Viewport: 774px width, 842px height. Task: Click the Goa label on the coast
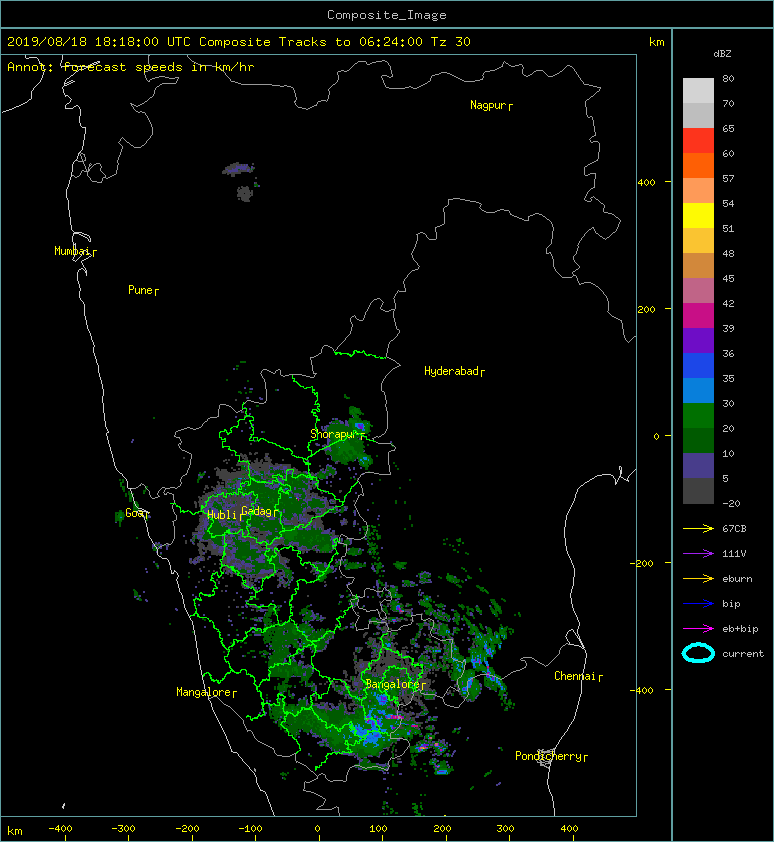tap(134, 513)
